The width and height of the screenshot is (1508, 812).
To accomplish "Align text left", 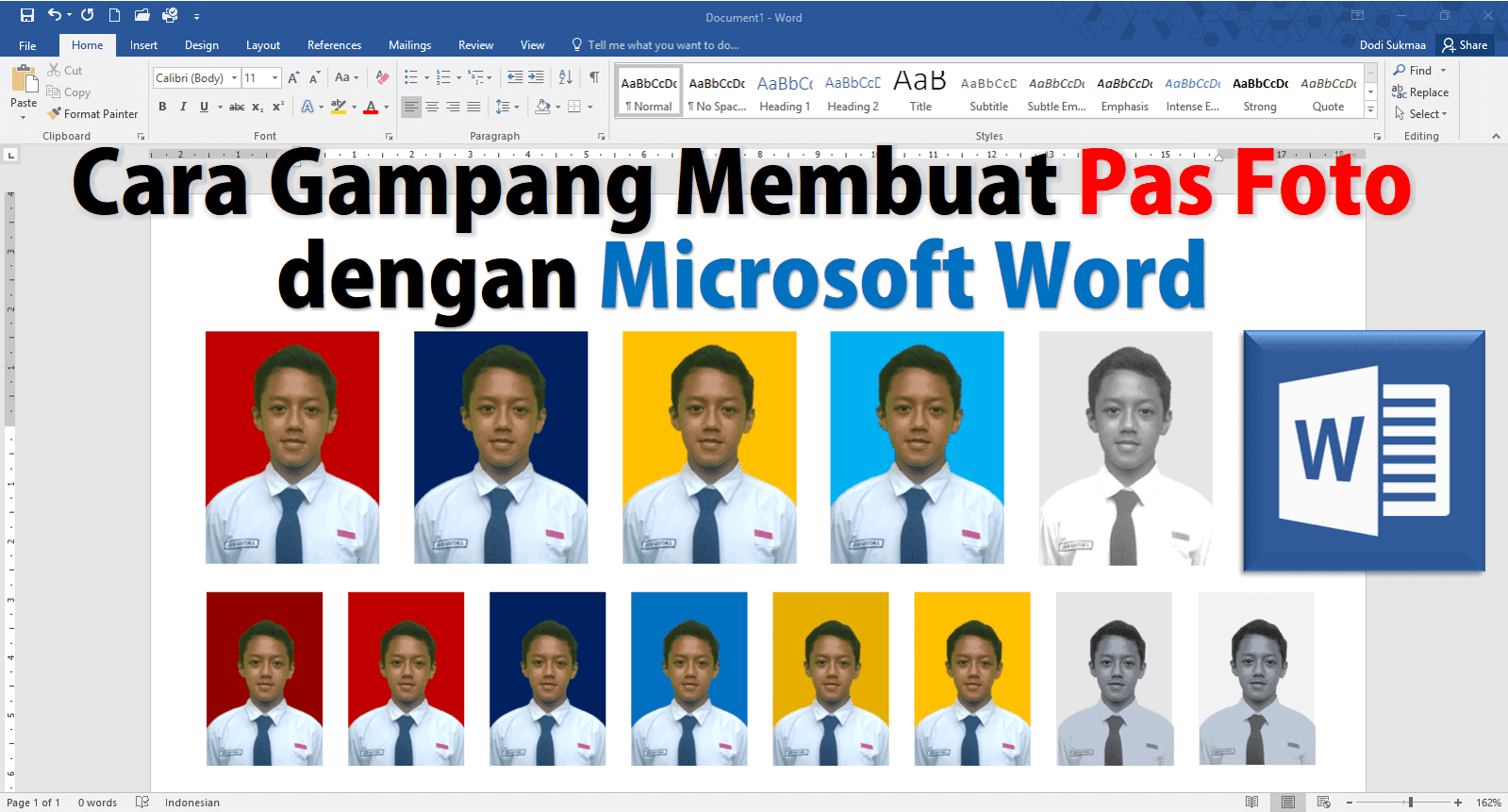I will click(x=411, y=107).
